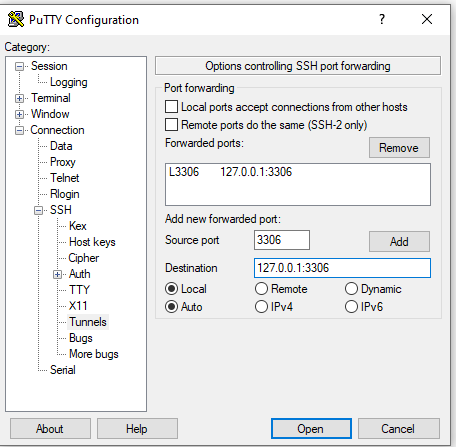Click into the Source port field

(282, 240)
